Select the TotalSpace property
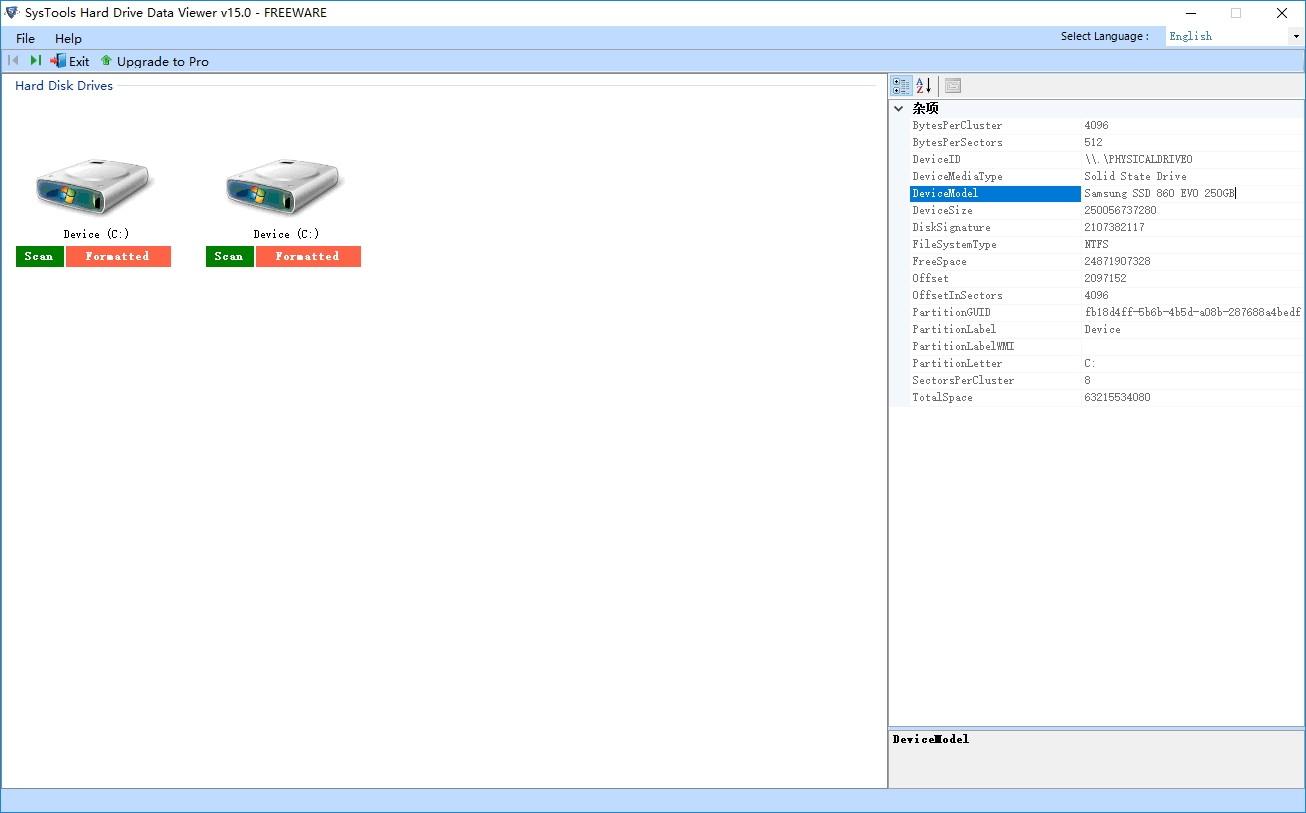This screenshot has width=1306, height=813. coord(942,398)
